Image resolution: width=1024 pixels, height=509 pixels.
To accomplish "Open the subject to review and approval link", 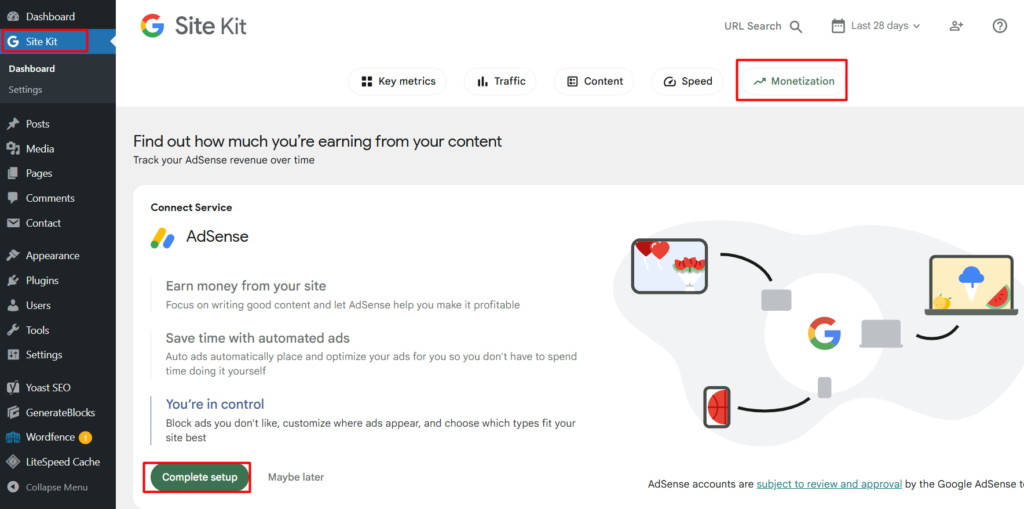I will tap(829, 484).
